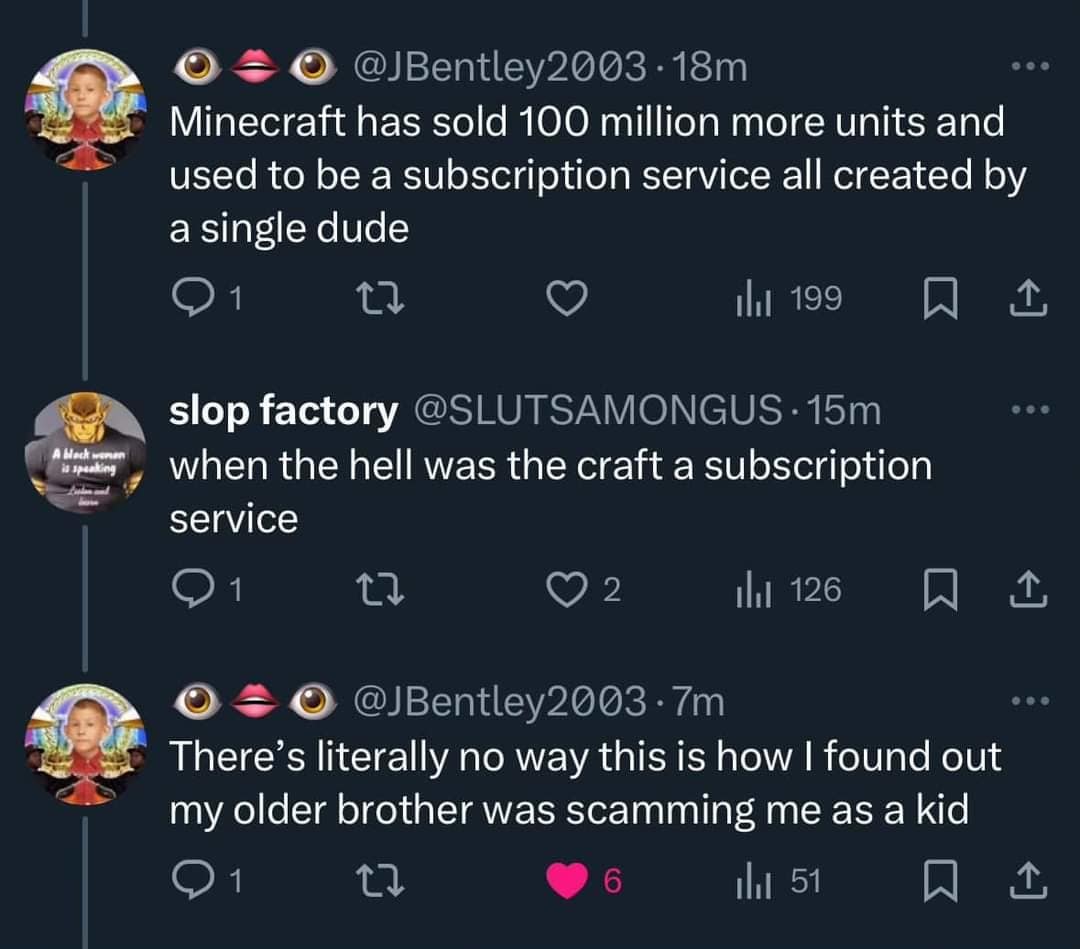The height and width of the screenshot is (949, 1080).
Task: Reply to slop factory's tweet
Action: tap(188, 590)
